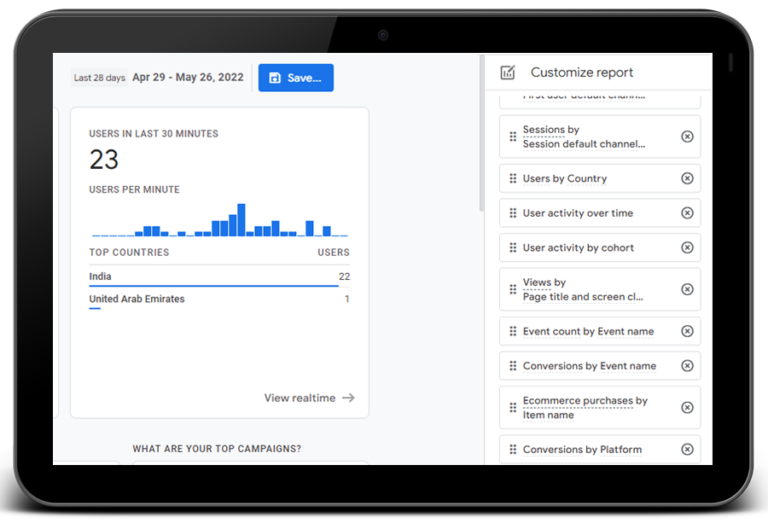Viewport: 768px width, 529px height.
Task: Remove Sessions by Session default channel card
Action: (x=687, y=137)
